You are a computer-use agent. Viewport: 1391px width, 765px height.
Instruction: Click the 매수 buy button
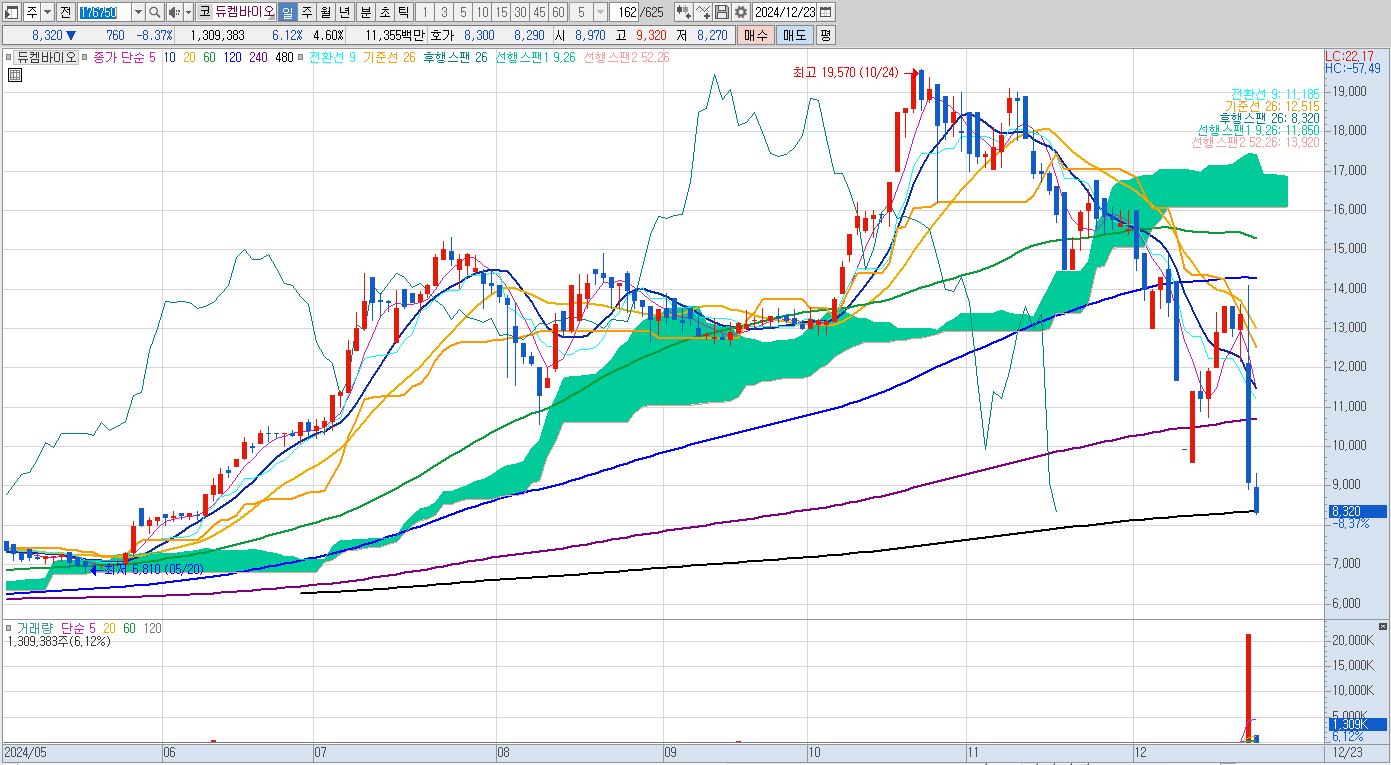[755, 35]
